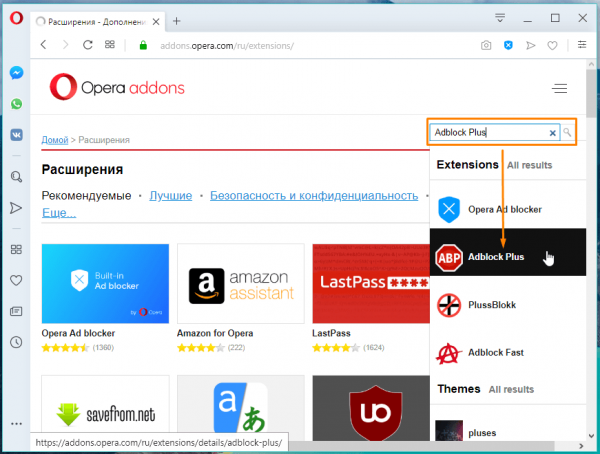Click LastPass star rating
Image resolution: width=600 pixels, height=454 pixels.
pos(336,348)
